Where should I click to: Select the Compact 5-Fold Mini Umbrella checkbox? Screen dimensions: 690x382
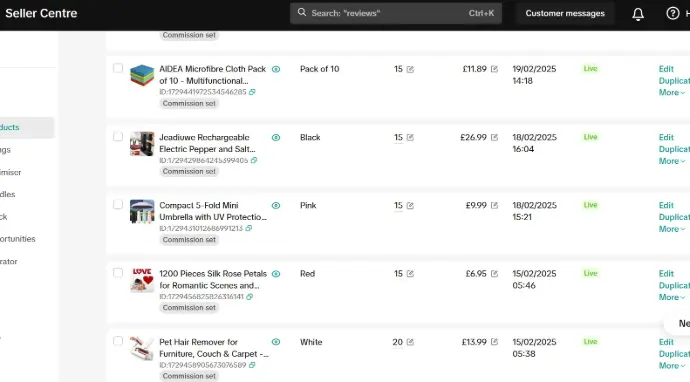tap(118, 205)
